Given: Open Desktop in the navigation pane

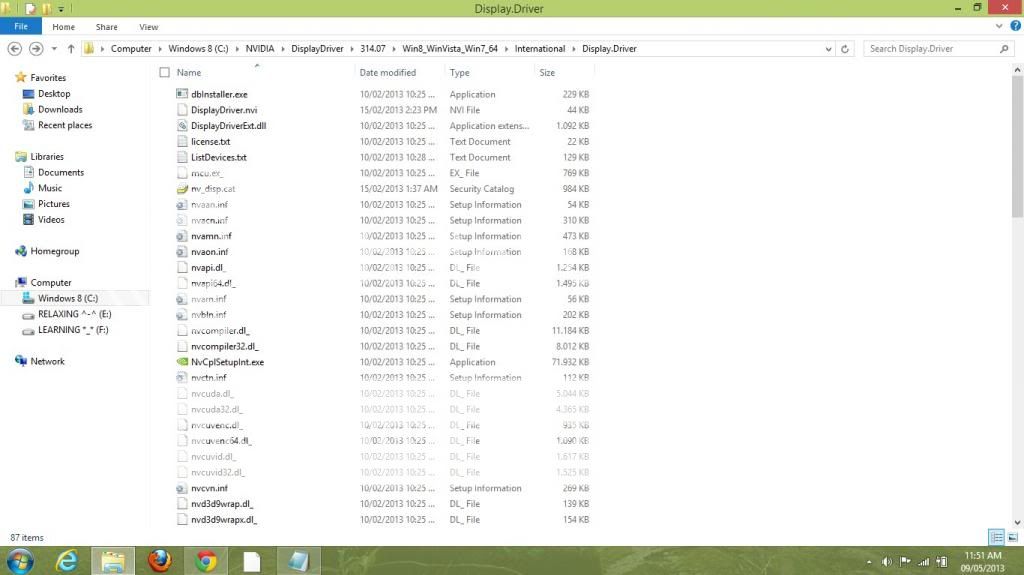Looking at the screenshot, I should [x=54, y=93].
